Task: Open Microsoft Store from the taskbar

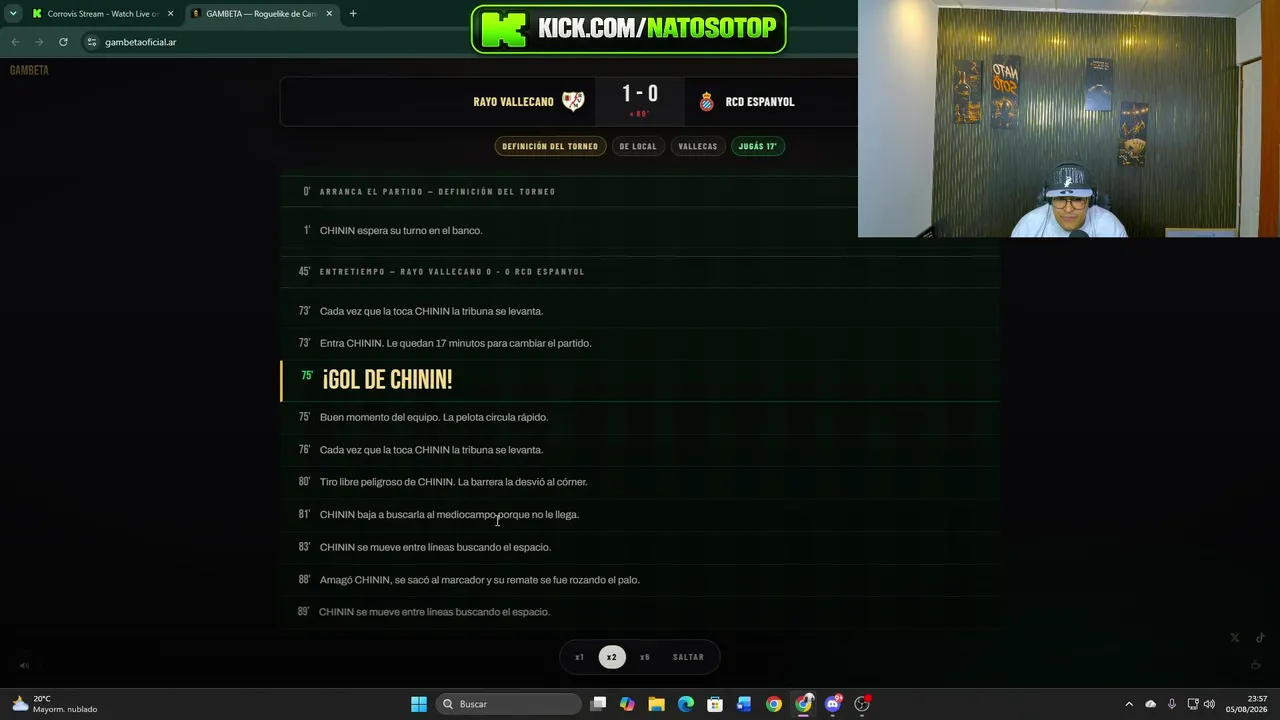Action: coord(715,704)
